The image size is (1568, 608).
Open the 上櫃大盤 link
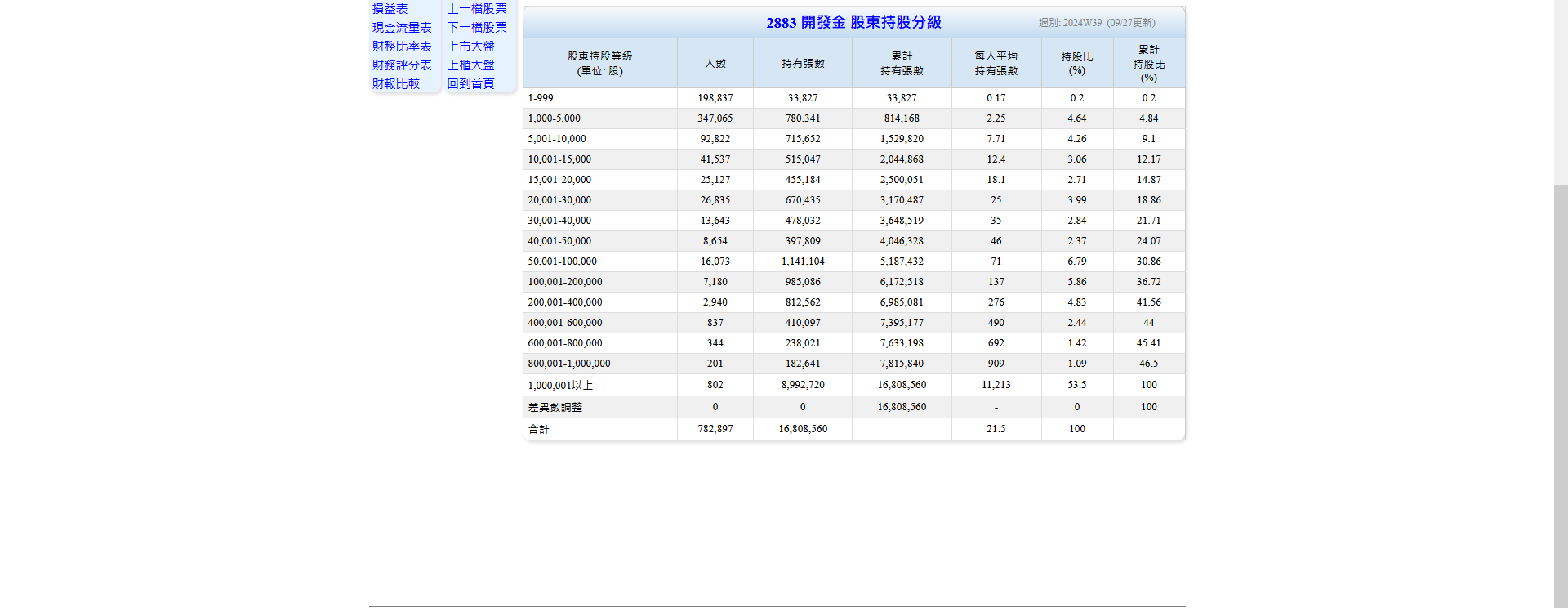tap(471, 65)
